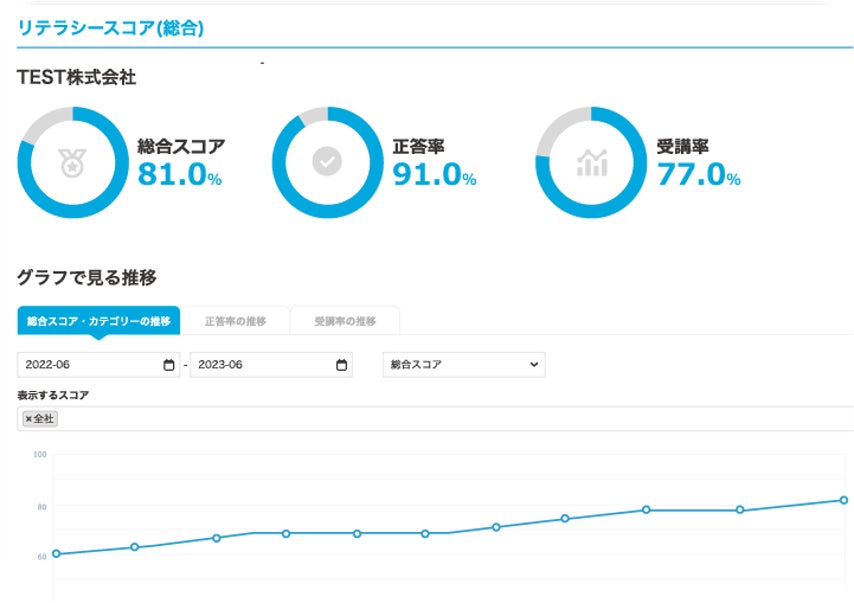Open the 総合スコア dropdown selector

464,365
